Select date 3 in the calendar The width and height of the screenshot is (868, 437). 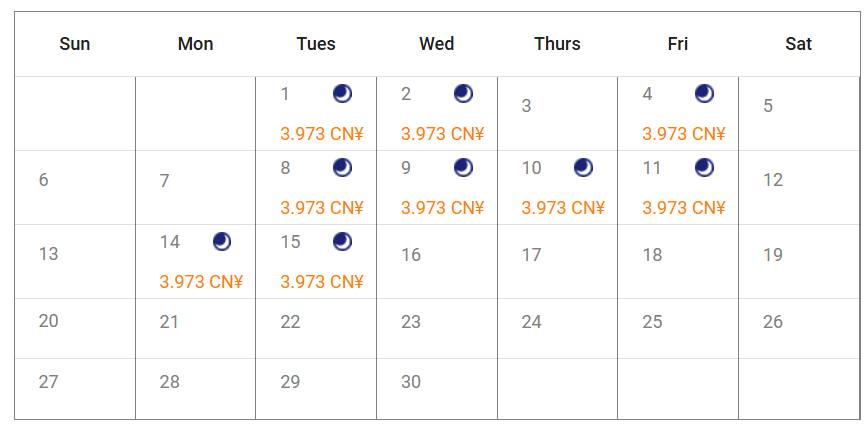coord(526,106)
